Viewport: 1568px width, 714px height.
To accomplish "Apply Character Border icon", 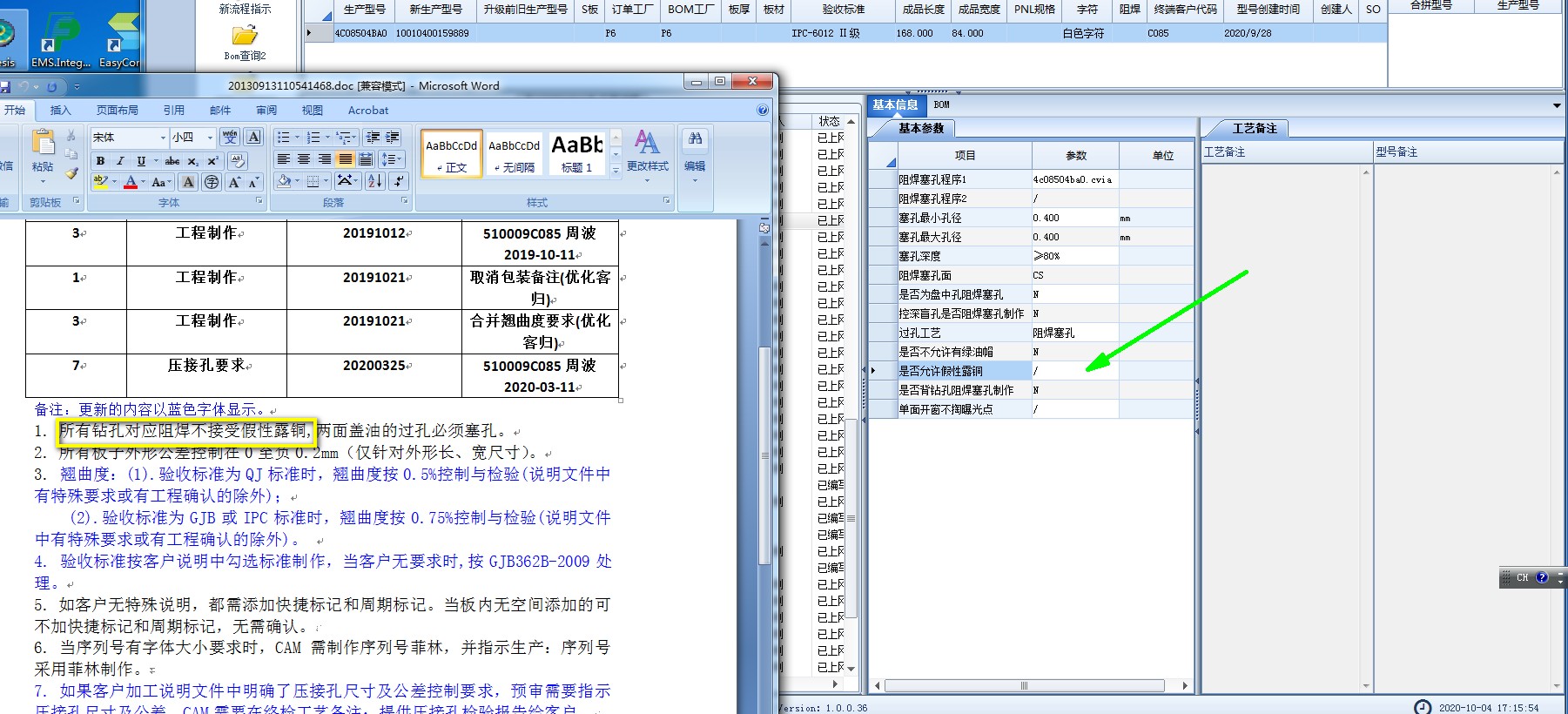I will coord(253,137).
